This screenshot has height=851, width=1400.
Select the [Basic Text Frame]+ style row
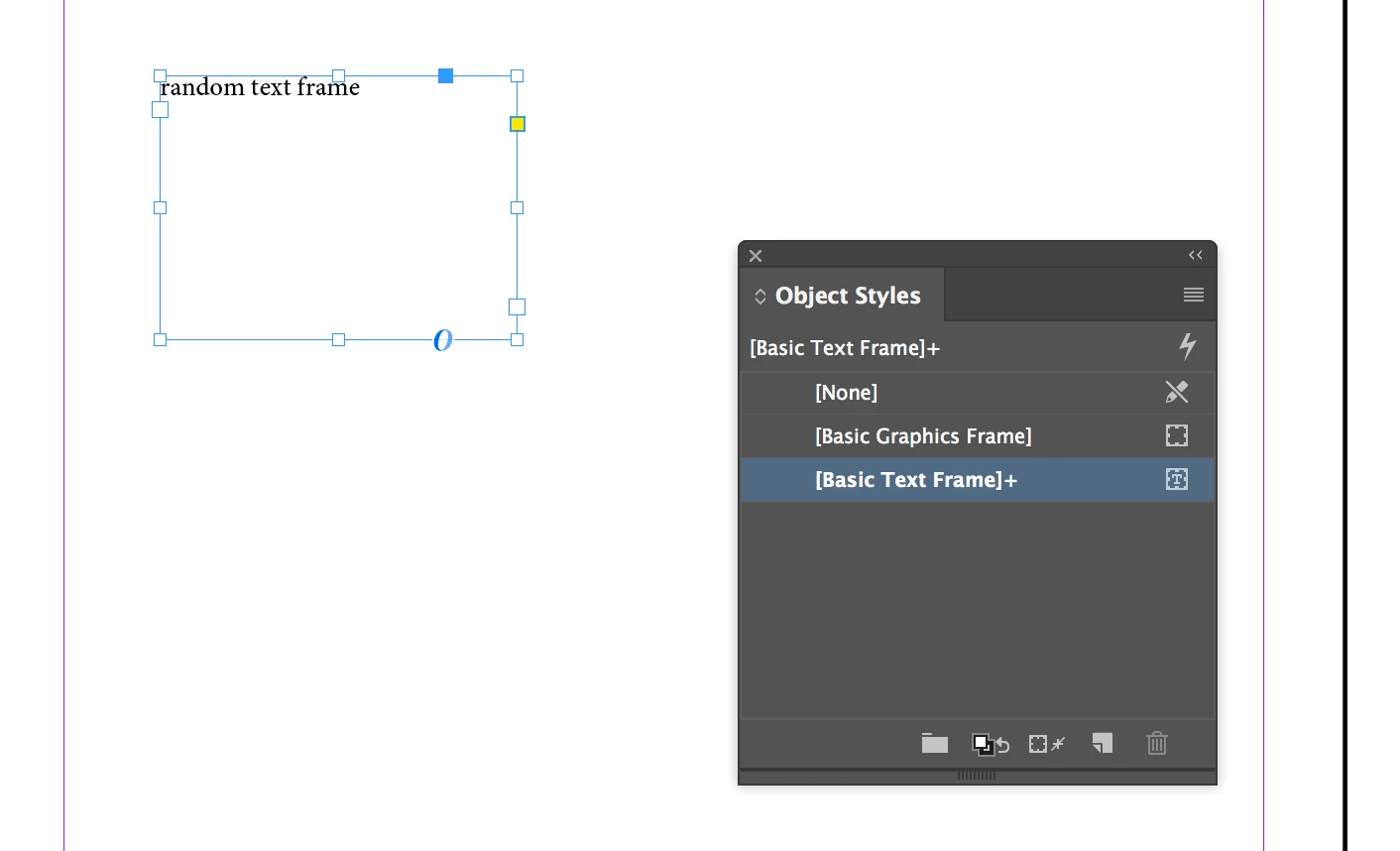coord(978,480)
